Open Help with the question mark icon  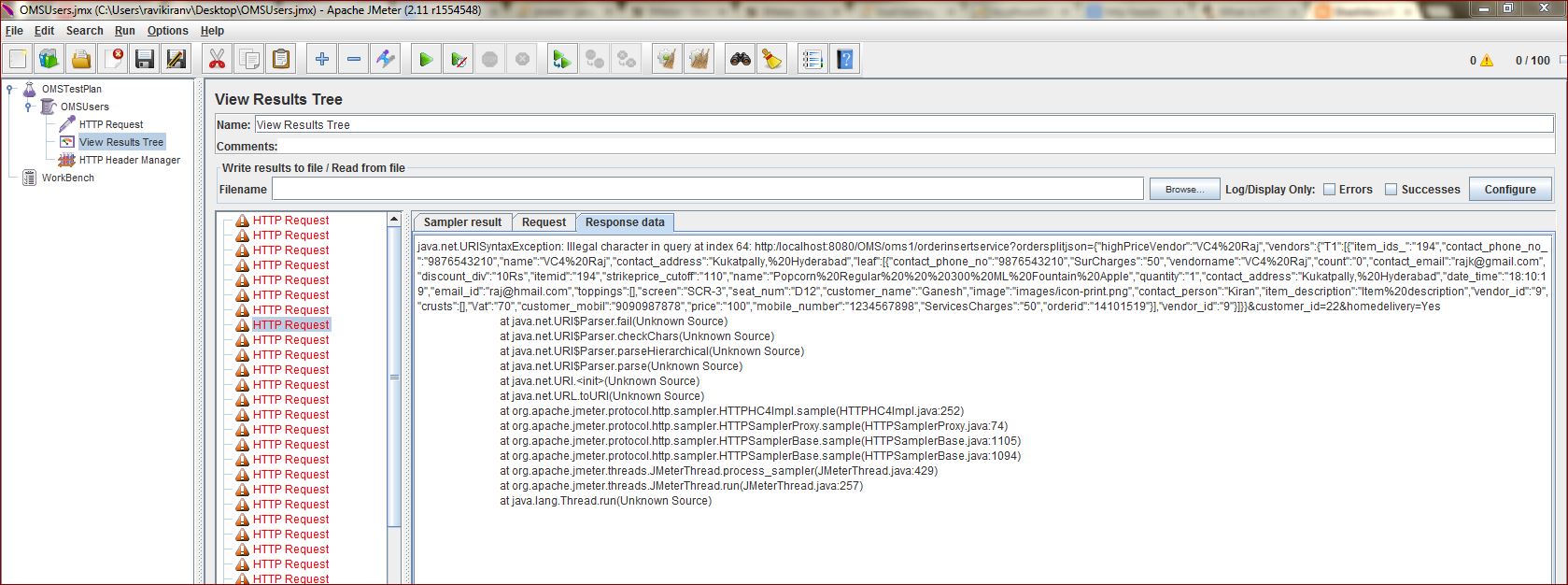[845, 60]
